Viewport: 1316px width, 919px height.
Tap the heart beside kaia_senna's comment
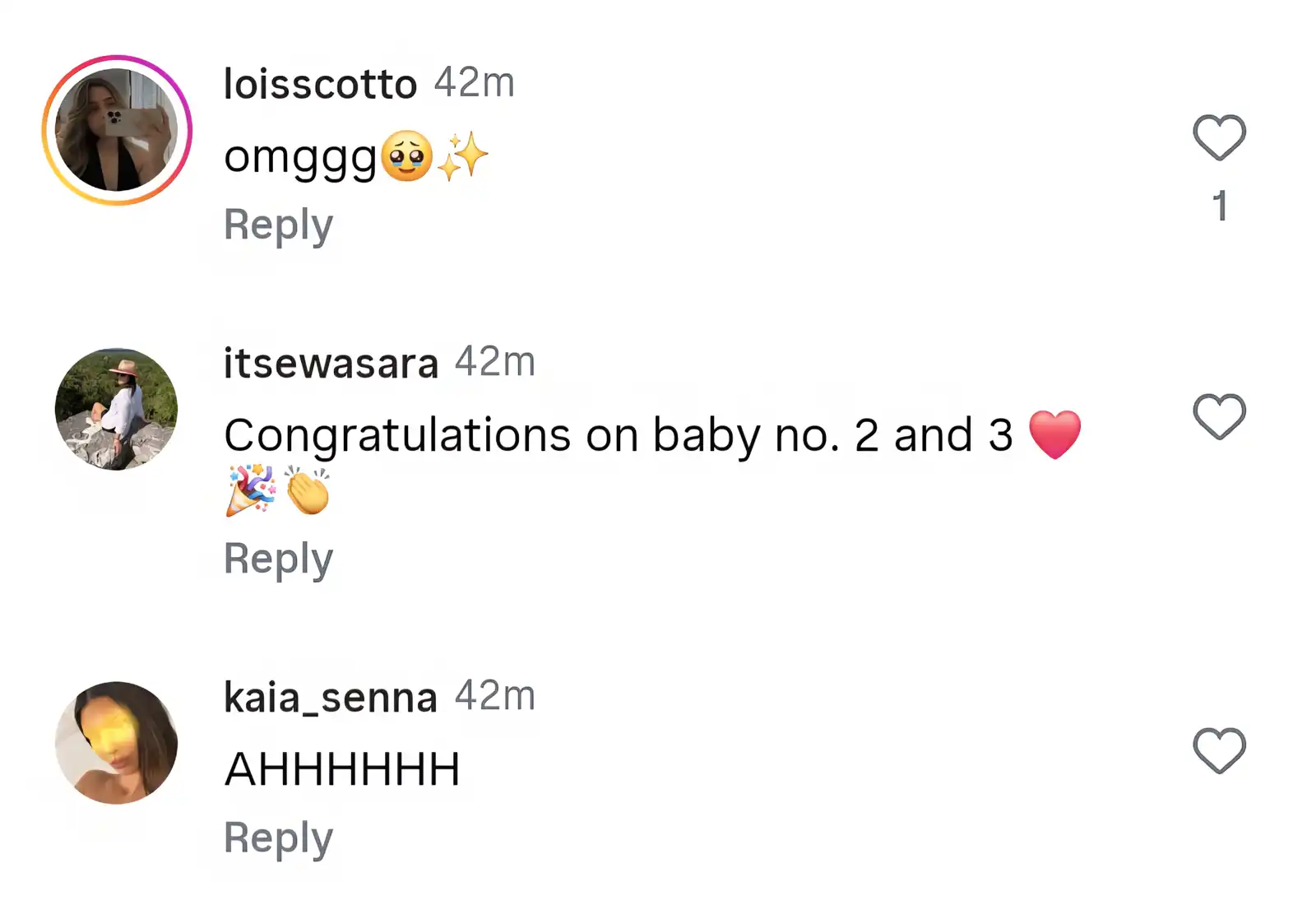(x=1219, y=750)
